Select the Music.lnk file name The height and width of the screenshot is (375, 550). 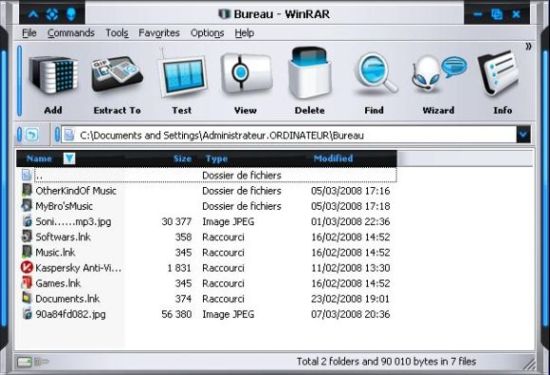(x=55, y=253)
